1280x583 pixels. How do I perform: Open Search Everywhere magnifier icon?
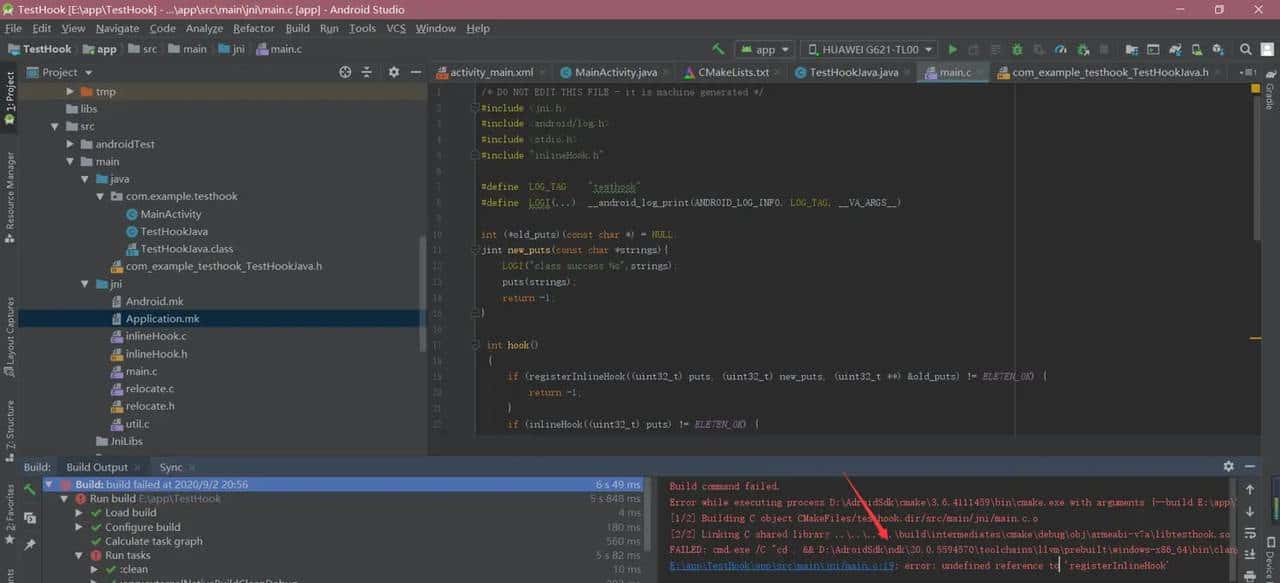tap(1245, 49)
